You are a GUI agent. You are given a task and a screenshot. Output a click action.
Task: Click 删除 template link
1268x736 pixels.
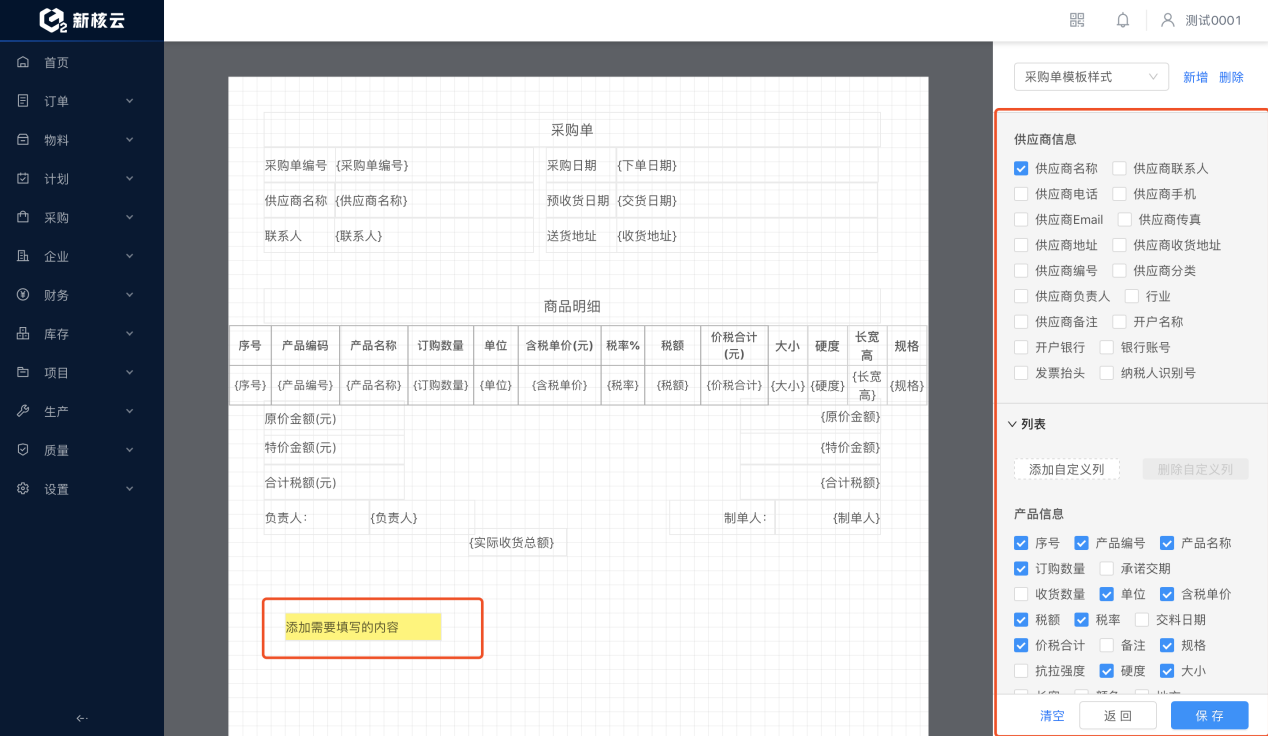(1231, 77)
